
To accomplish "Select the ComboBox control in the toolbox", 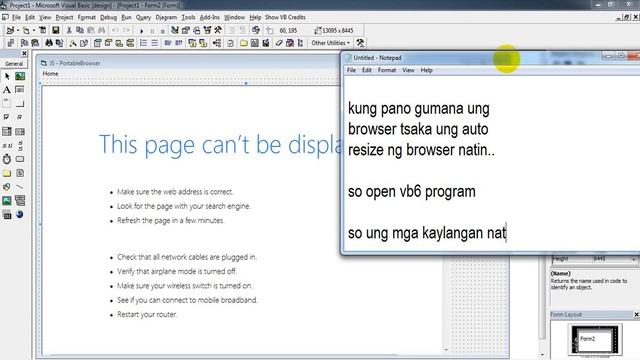I will [x=7, y=131].
